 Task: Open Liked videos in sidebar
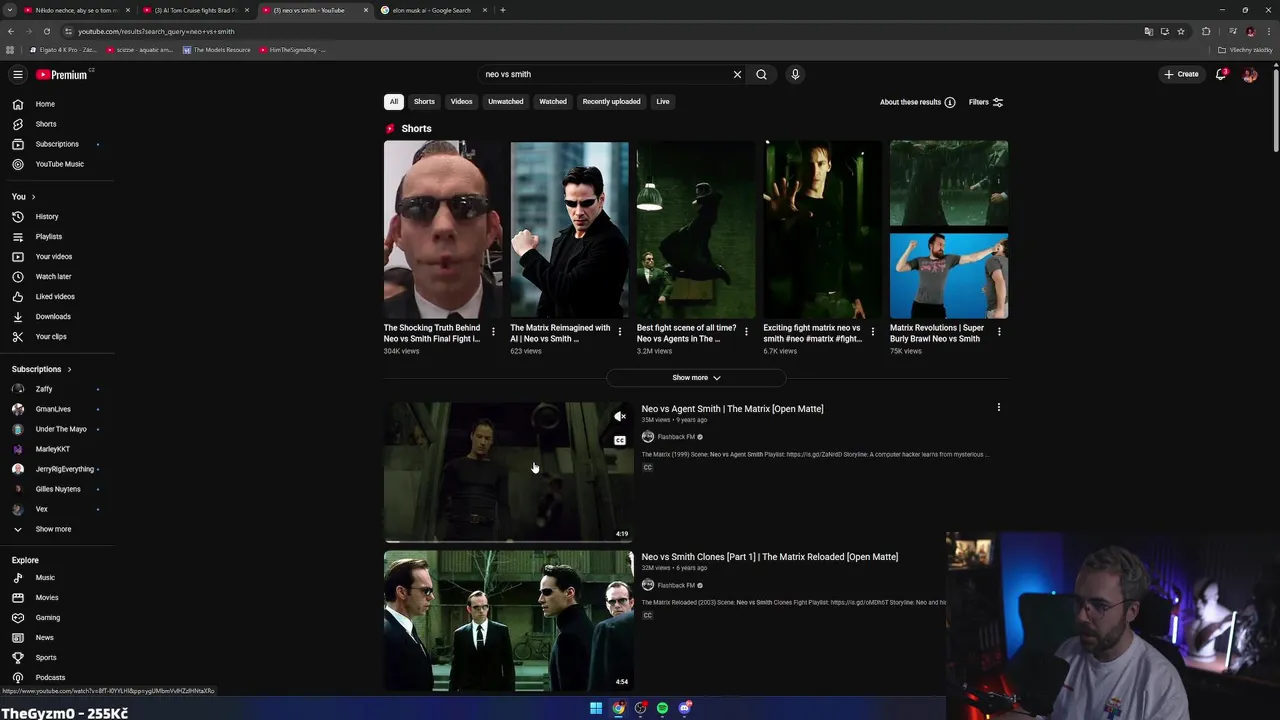tap(57, 296)
